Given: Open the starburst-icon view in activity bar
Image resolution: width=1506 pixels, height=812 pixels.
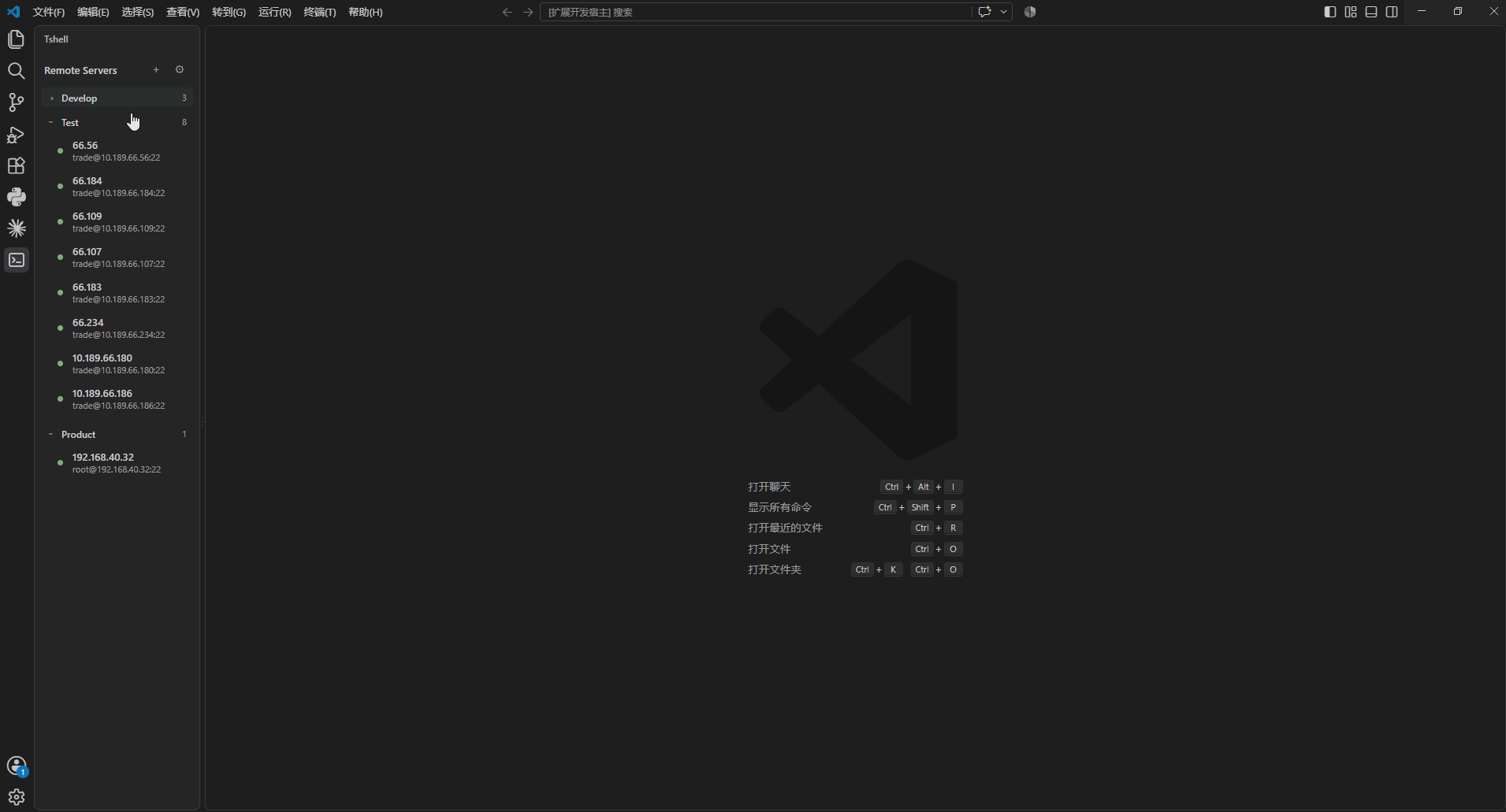Looking at the screenshot, I should point(16,228).
